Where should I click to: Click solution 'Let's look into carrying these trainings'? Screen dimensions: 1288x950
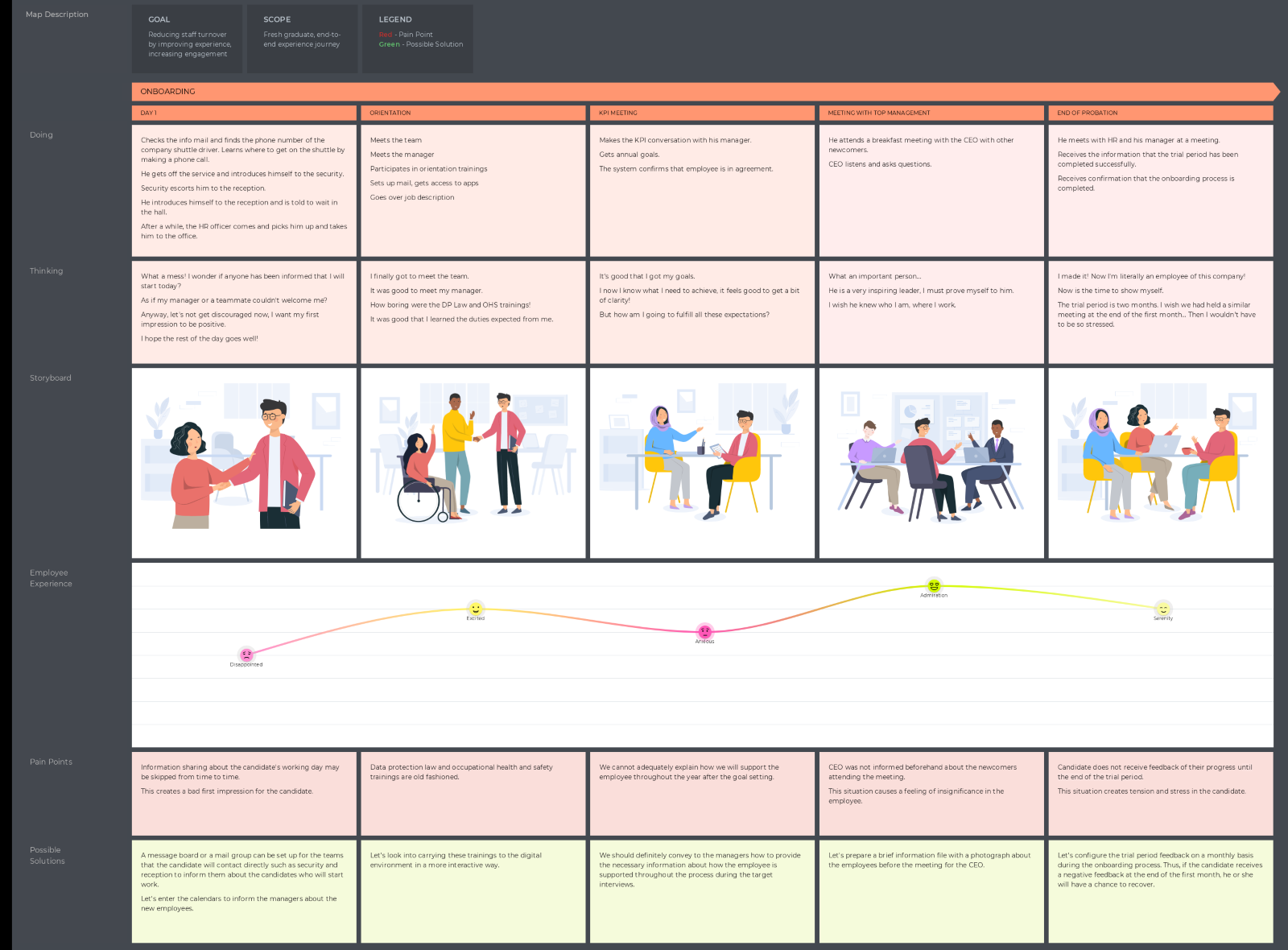pyautogui.click(x=473, y=891)
